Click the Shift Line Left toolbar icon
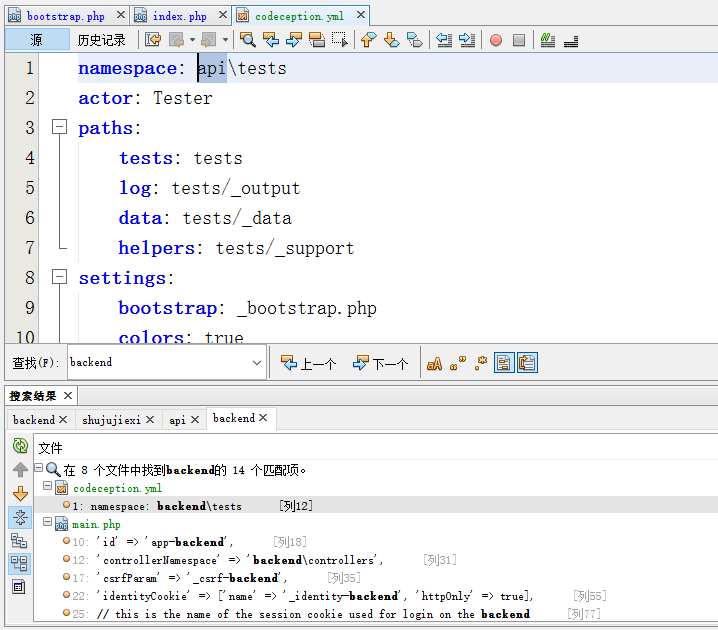 [x=443, y=40]
